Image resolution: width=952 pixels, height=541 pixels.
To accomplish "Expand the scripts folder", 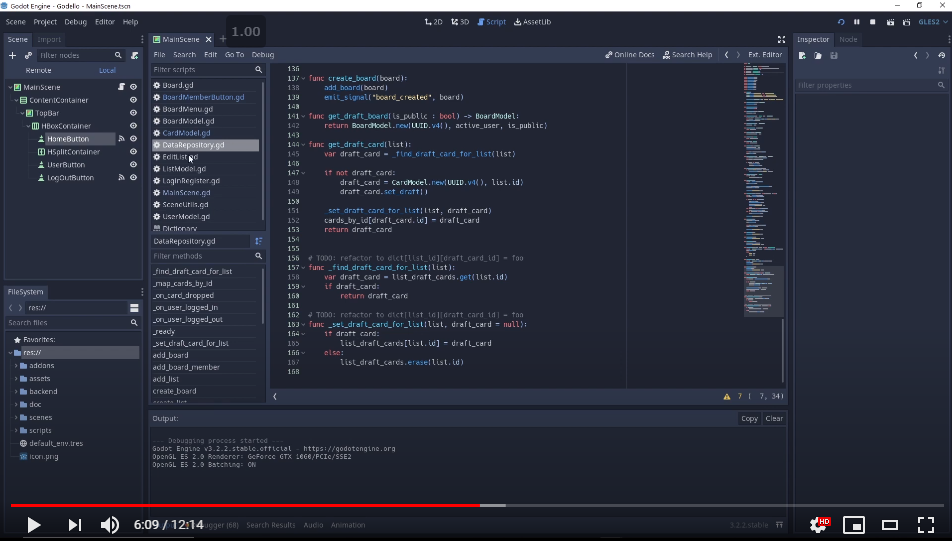I will pos(16,430).
